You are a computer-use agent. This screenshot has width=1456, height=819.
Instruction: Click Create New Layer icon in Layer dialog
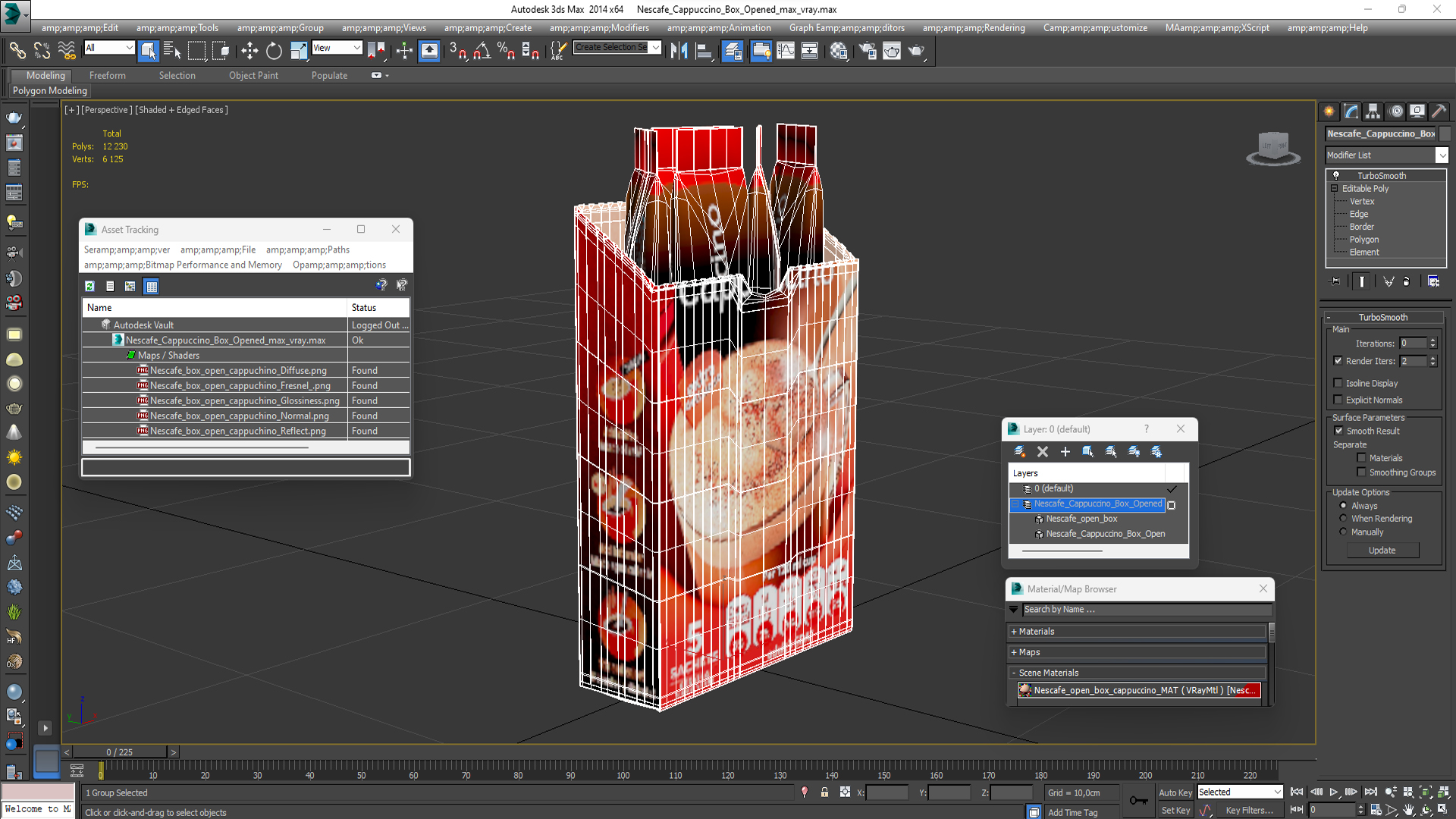click(x=1020, y=451)
